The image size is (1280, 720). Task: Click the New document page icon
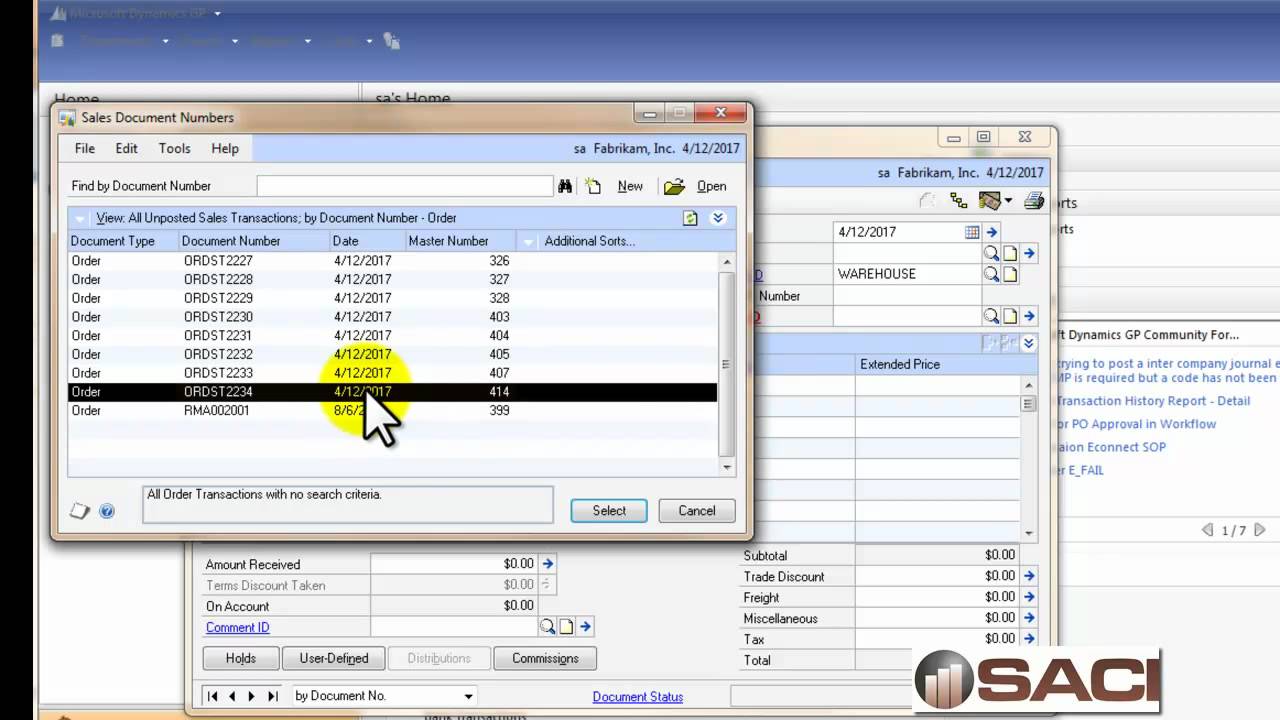pos(593,186)
